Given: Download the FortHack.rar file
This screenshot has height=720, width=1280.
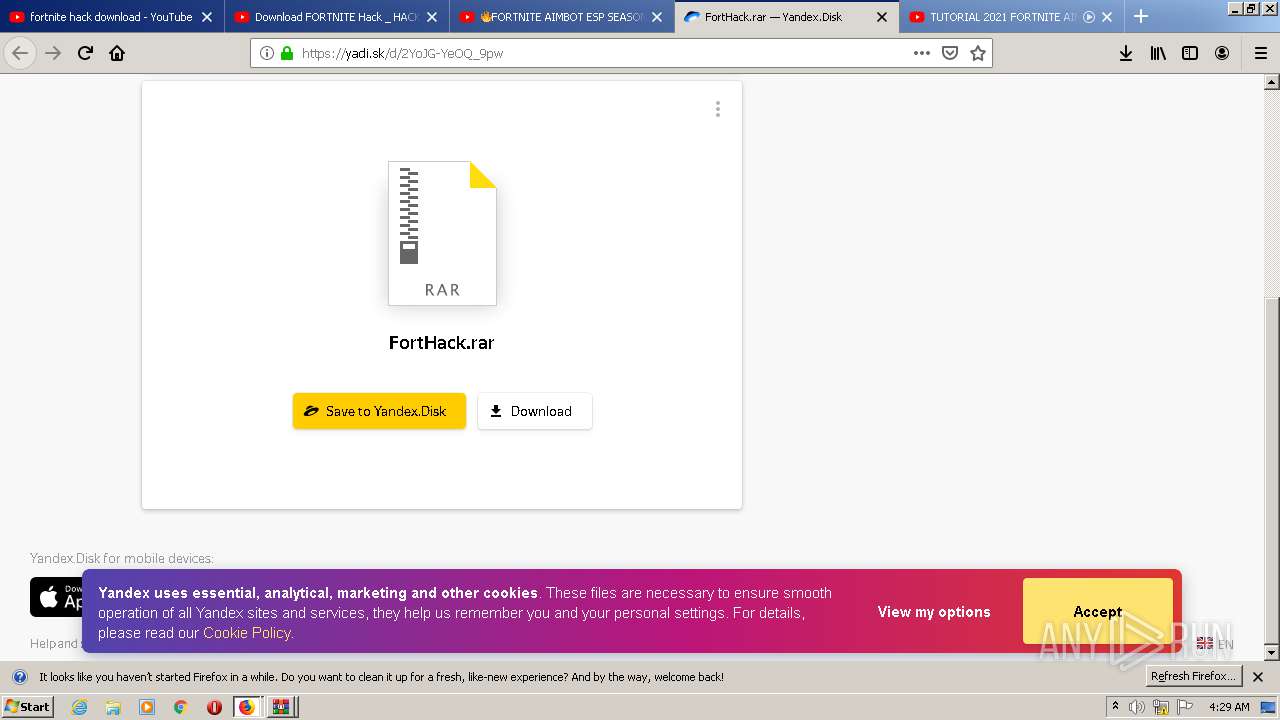Looking at the screenshot, I should click(535, 411).
